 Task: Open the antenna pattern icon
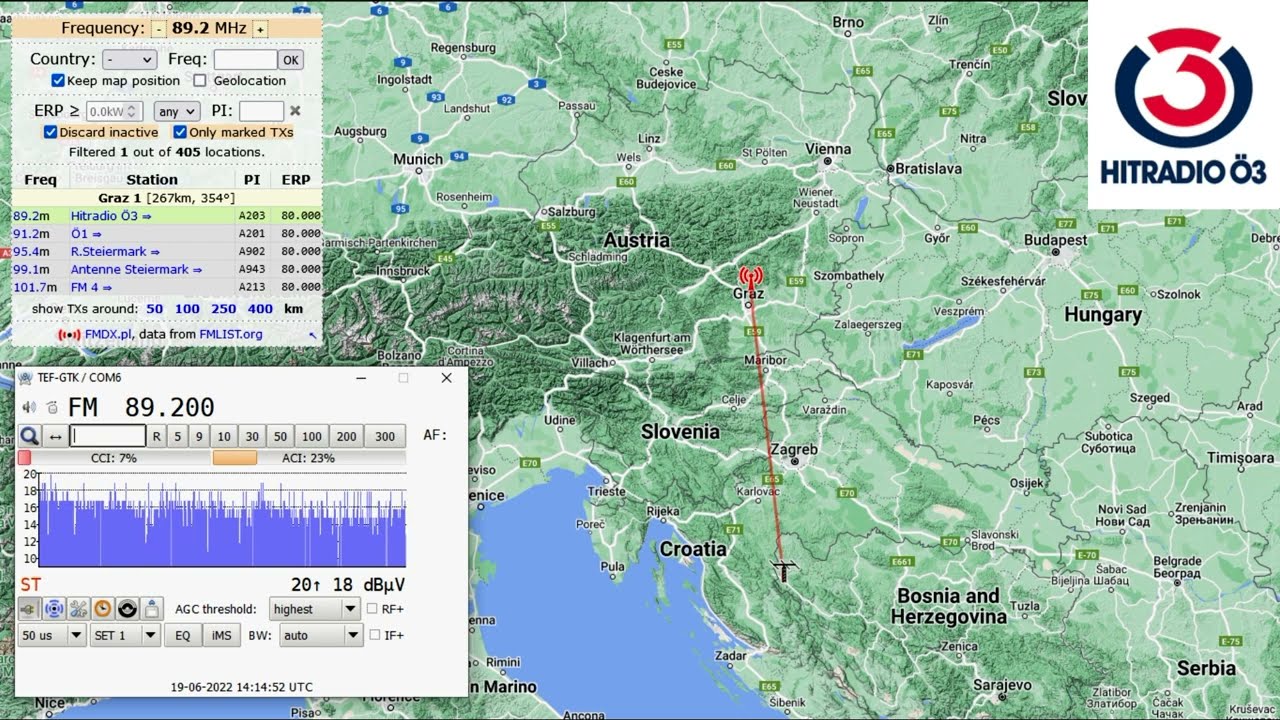coord(54,608)
